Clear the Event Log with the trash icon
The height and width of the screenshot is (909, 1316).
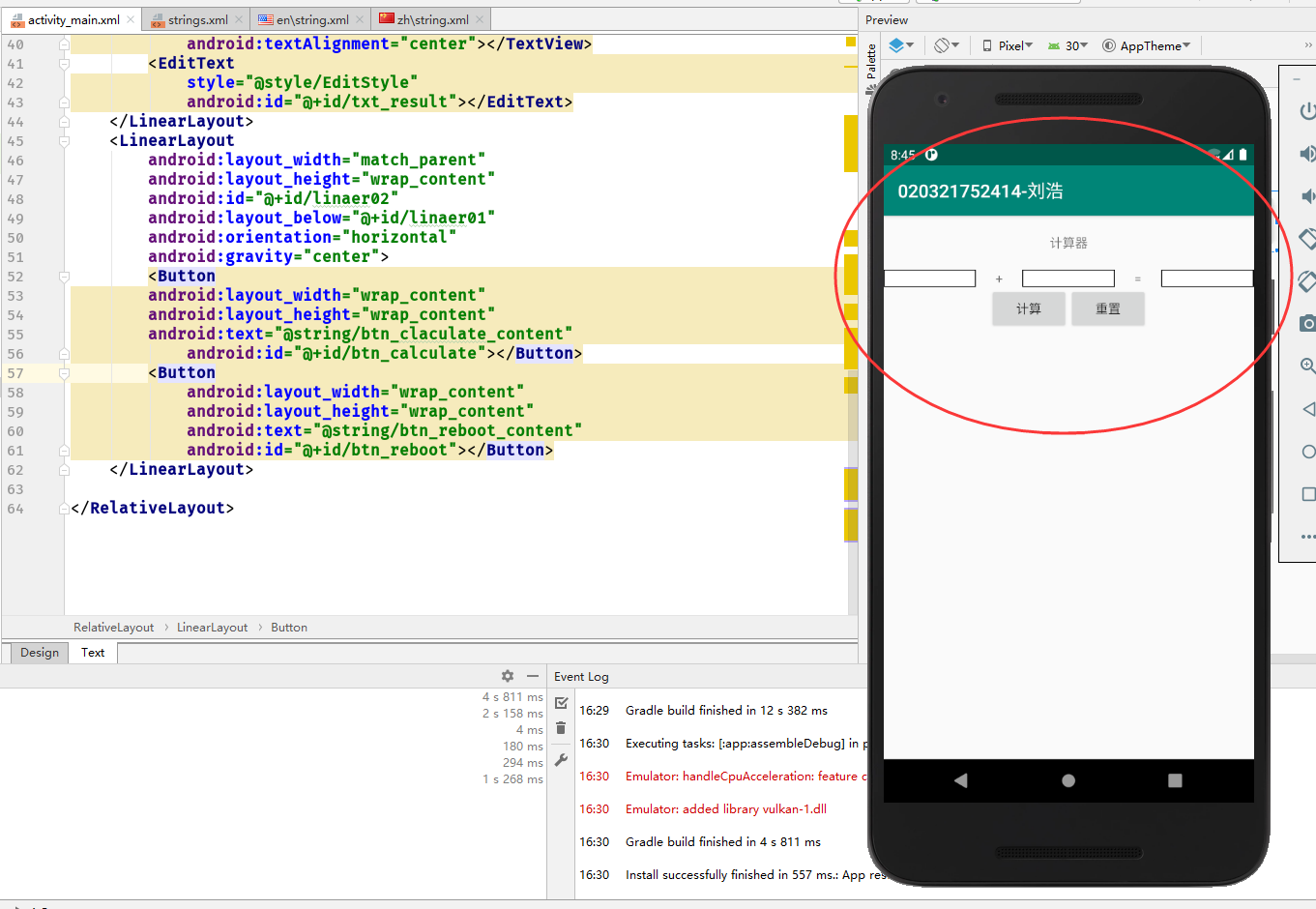point(560,728)
